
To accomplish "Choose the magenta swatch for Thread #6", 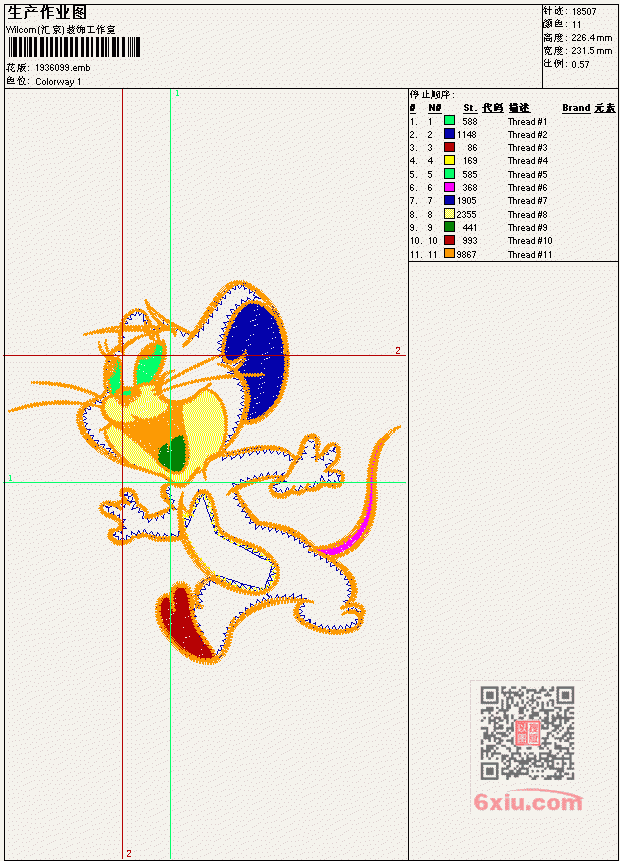I will click(449, 187).
